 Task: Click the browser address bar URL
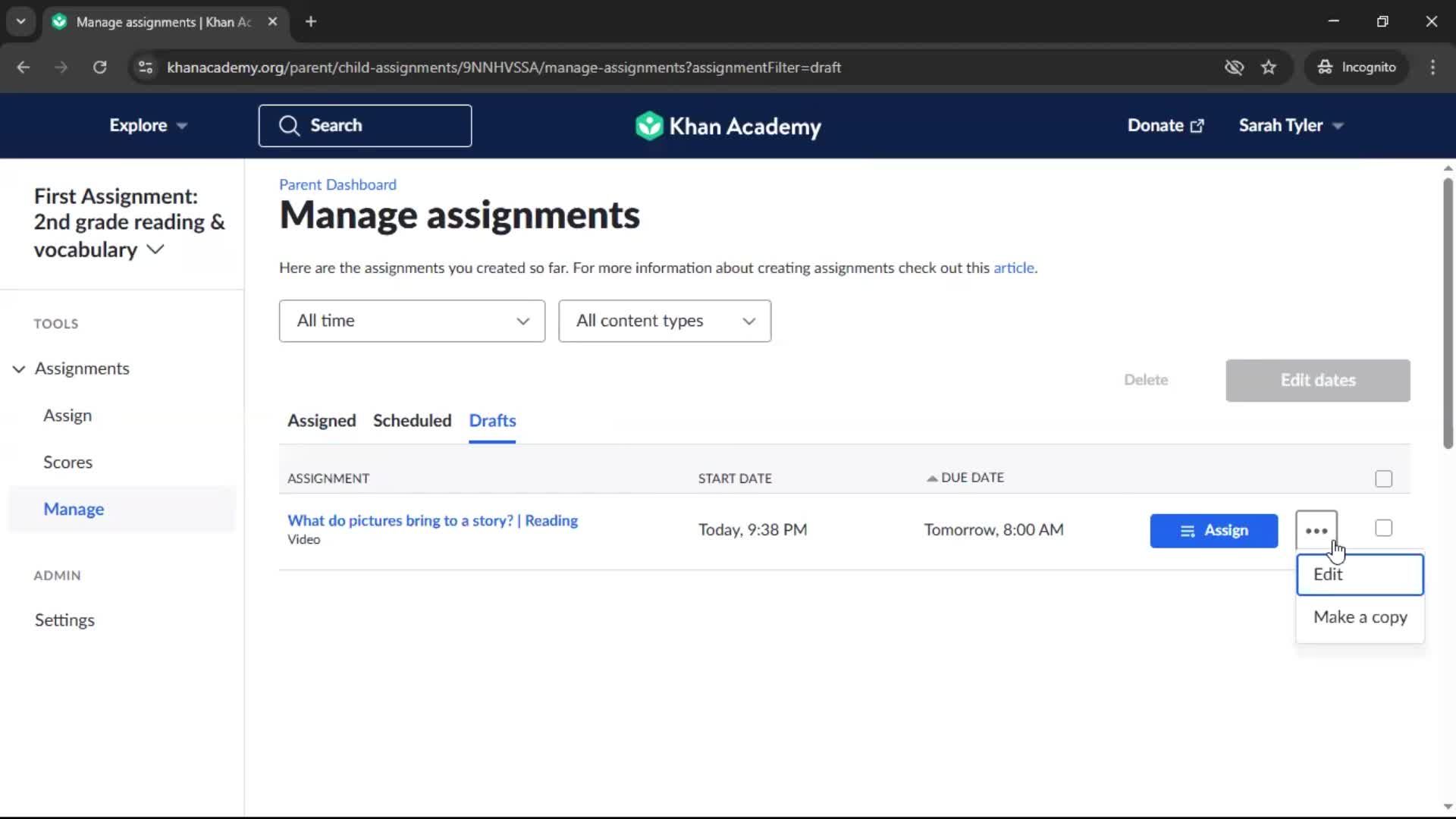point(504,67)
